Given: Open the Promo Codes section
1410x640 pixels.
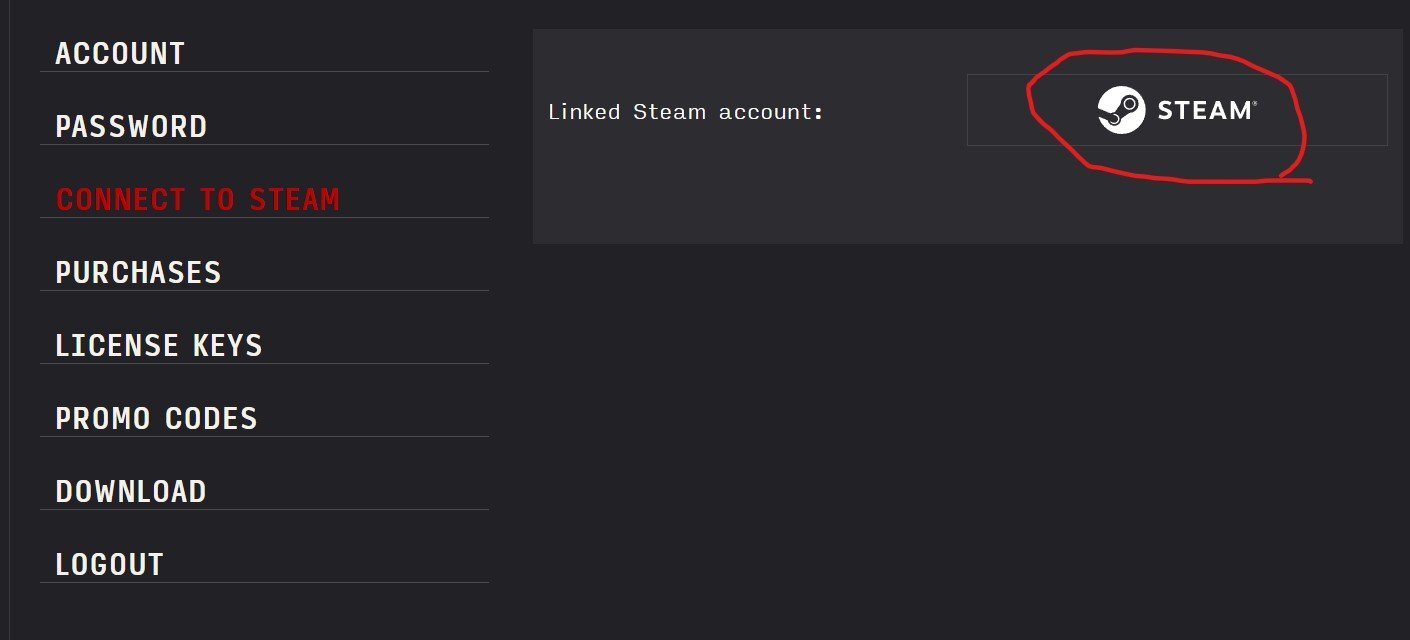Looking at the screenshot, I should pyautogui.click(x=156, y=418).
